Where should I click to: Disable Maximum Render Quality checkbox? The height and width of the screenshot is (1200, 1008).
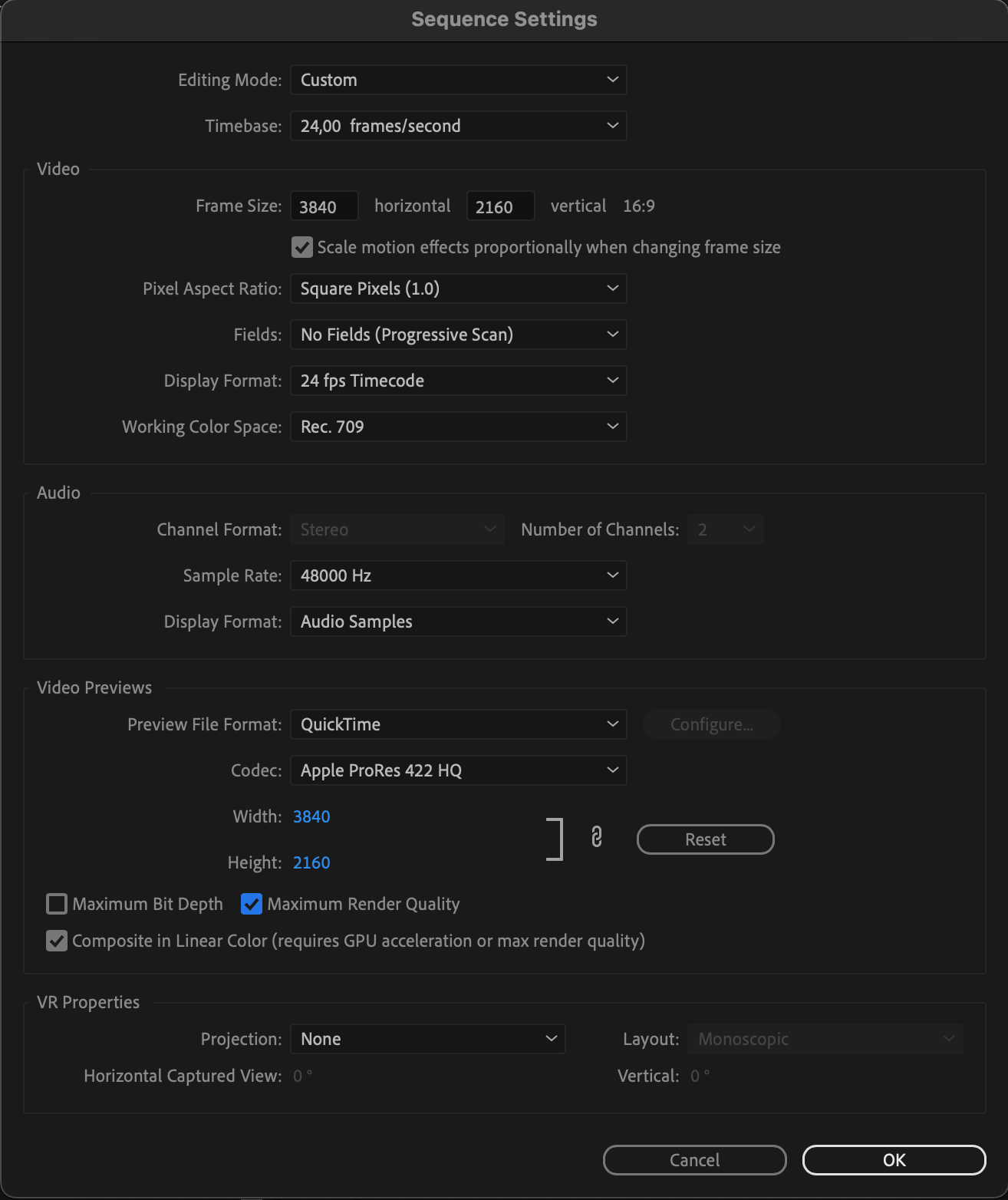click(252, 904)
